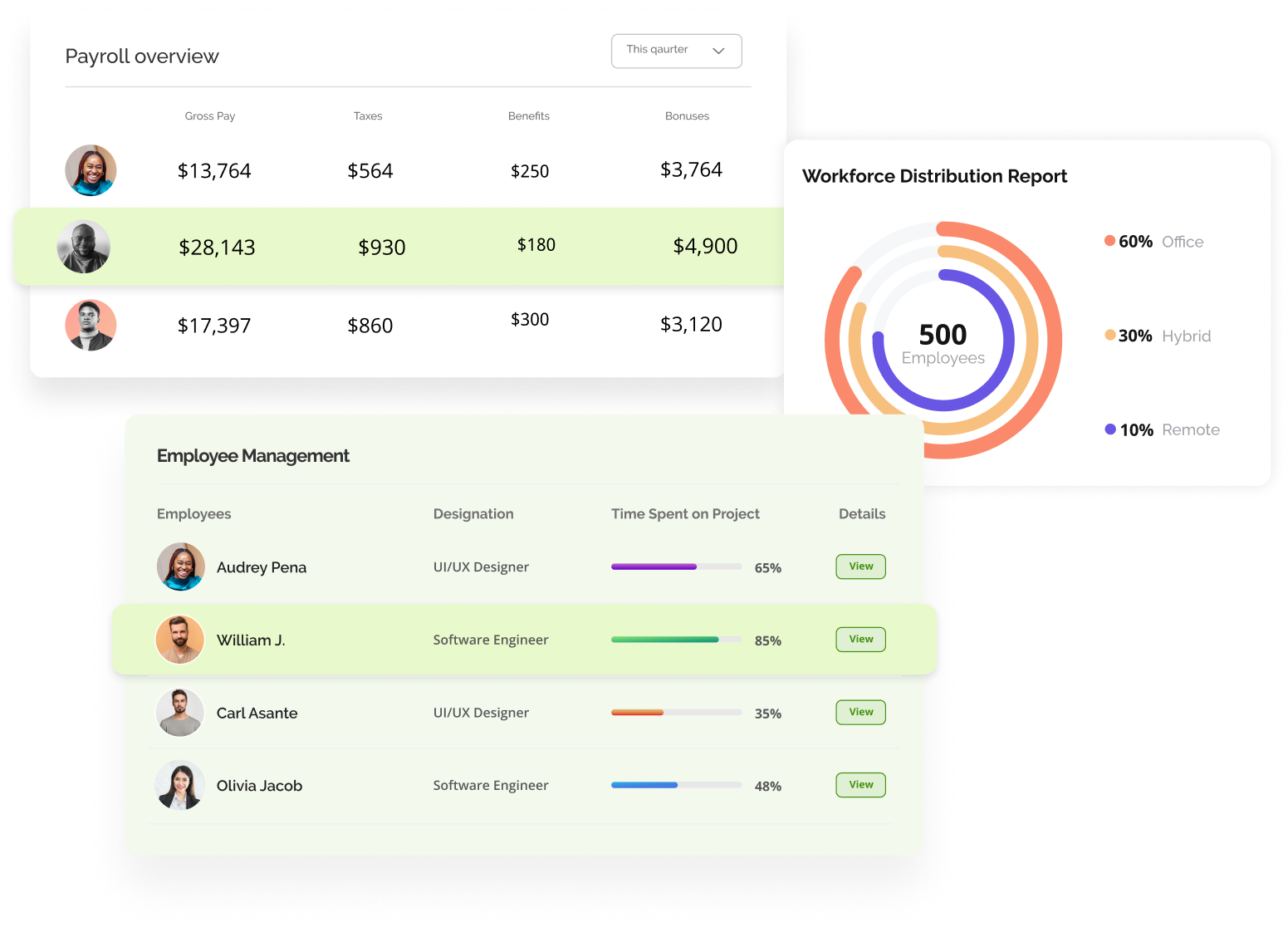This screenshot has height=932, width=1288.
Task: Click the Details column header
Action: pos(862,514)
